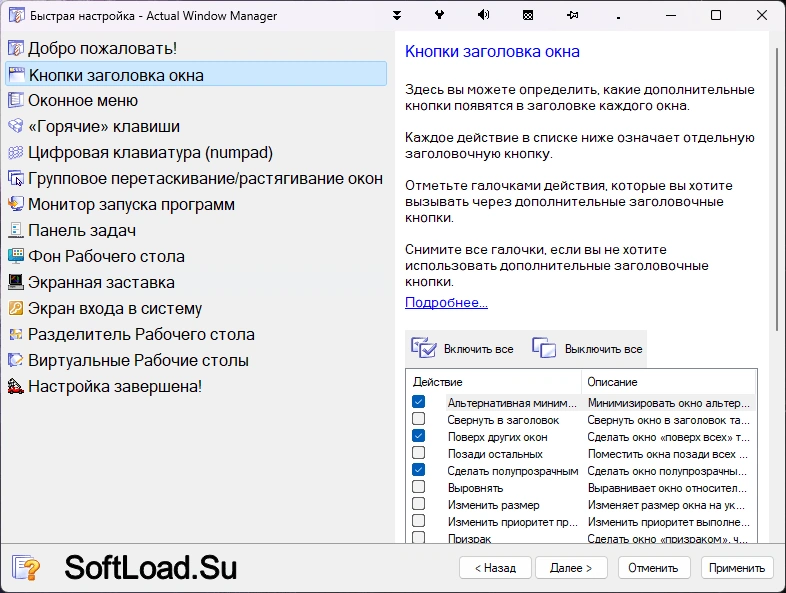Click the 'Выключить все' icon
Viewport: 786px width, 593px height.
544,348
